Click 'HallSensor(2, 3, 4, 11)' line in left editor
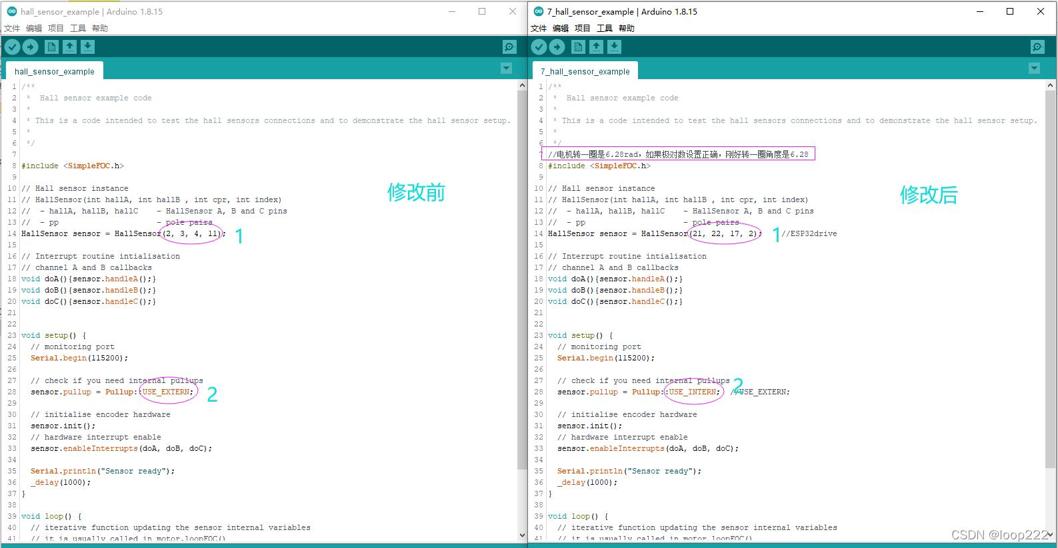This screenshot has height=548, width=1058. (x=124, y=234)
